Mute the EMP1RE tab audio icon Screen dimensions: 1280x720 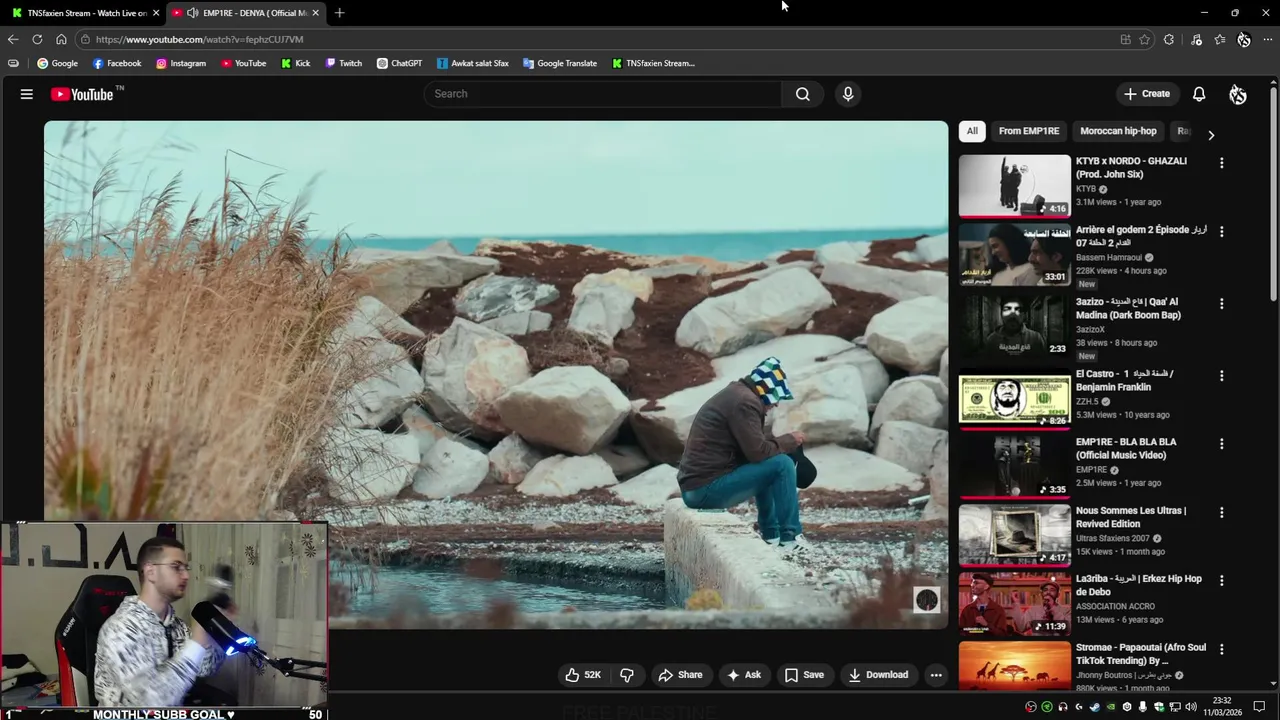(x=191, y=13)
